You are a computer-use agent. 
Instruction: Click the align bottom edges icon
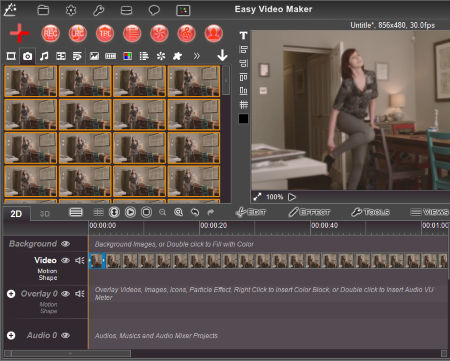coord(244,91)
